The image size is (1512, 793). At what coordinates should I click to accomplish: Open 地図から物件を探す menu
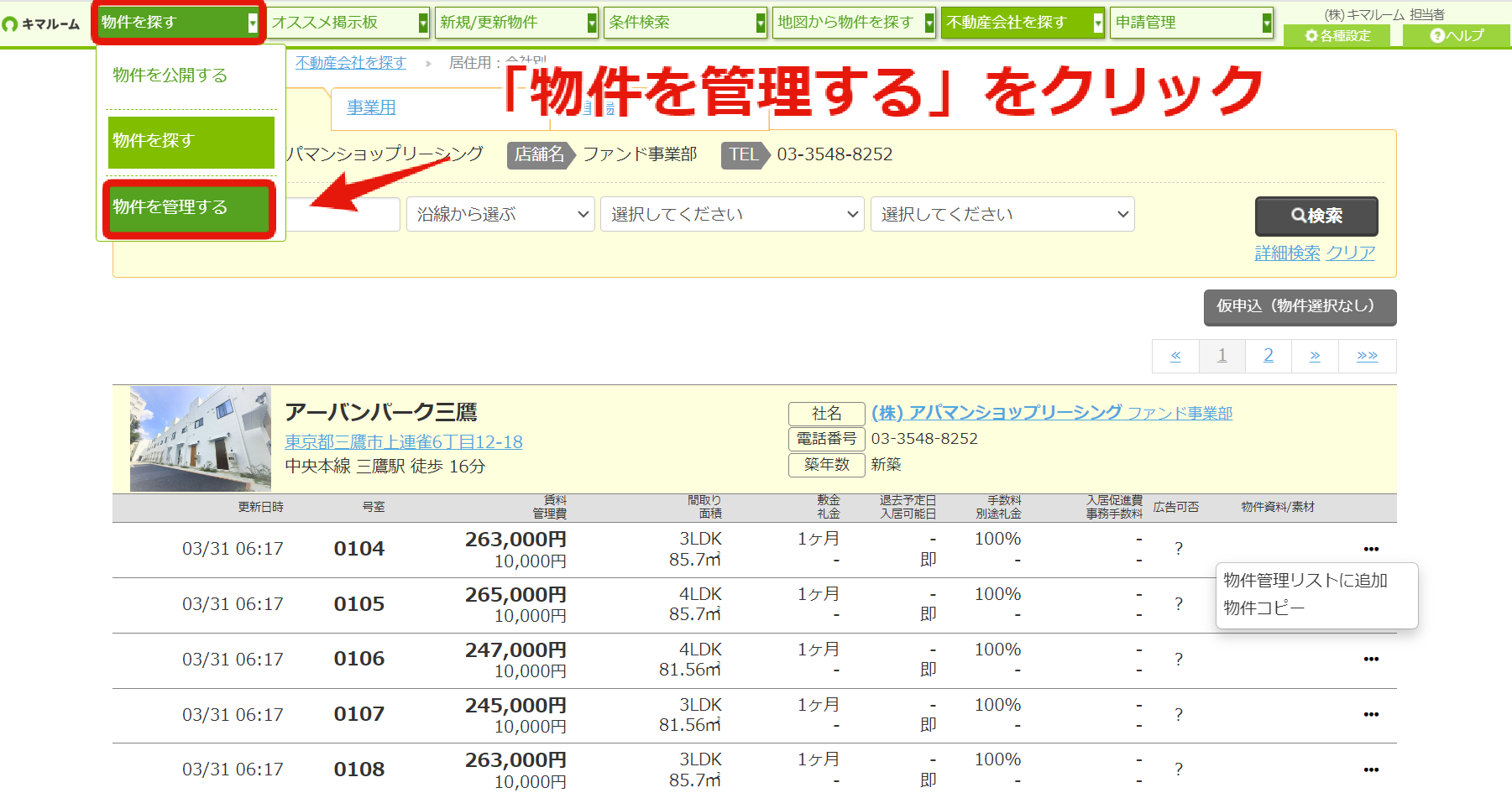(855, 23)
